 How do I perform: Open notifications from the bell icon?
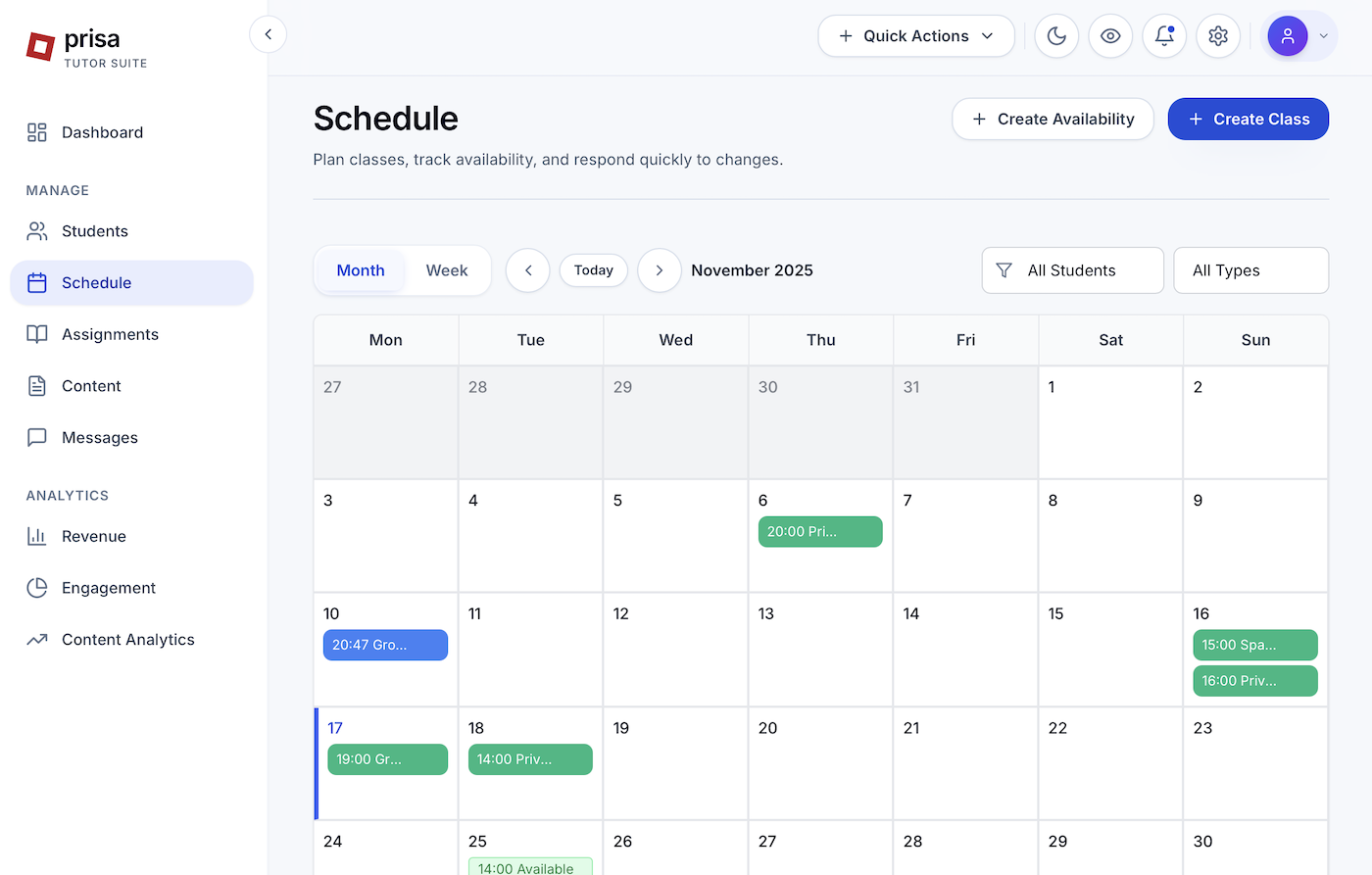pyautogui.click(x=1164, y=35)
